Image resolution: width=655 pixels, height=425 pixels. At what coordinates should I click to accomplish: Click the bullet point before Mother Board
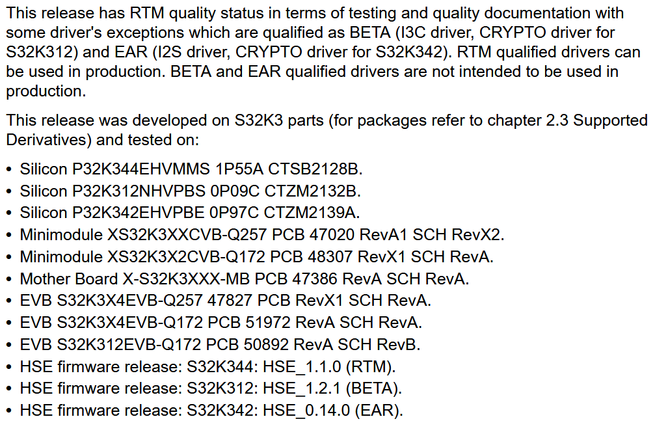[9, 278]
